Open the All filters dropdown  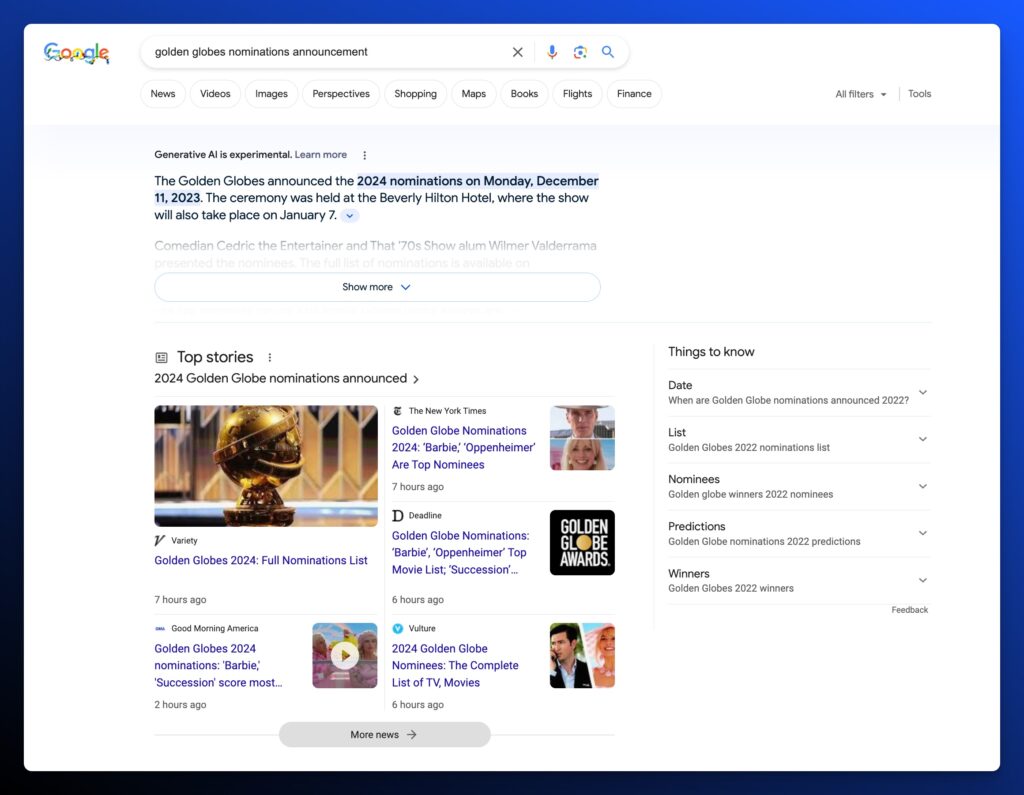point(860,94)
